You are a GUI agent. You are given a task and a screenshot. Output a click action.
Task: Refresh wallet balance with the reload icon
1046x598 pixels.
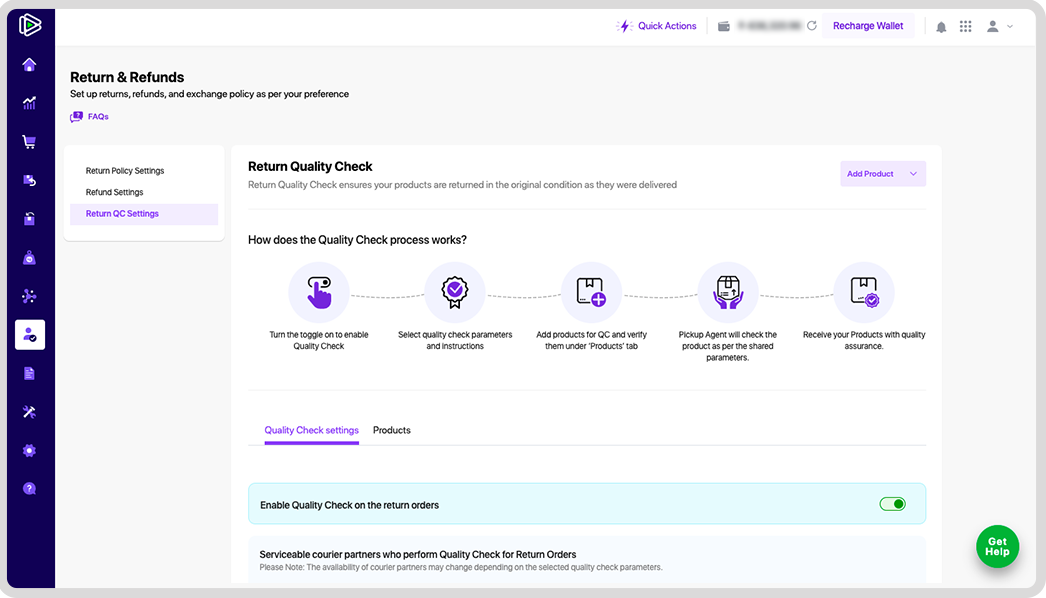pos(812,26)
